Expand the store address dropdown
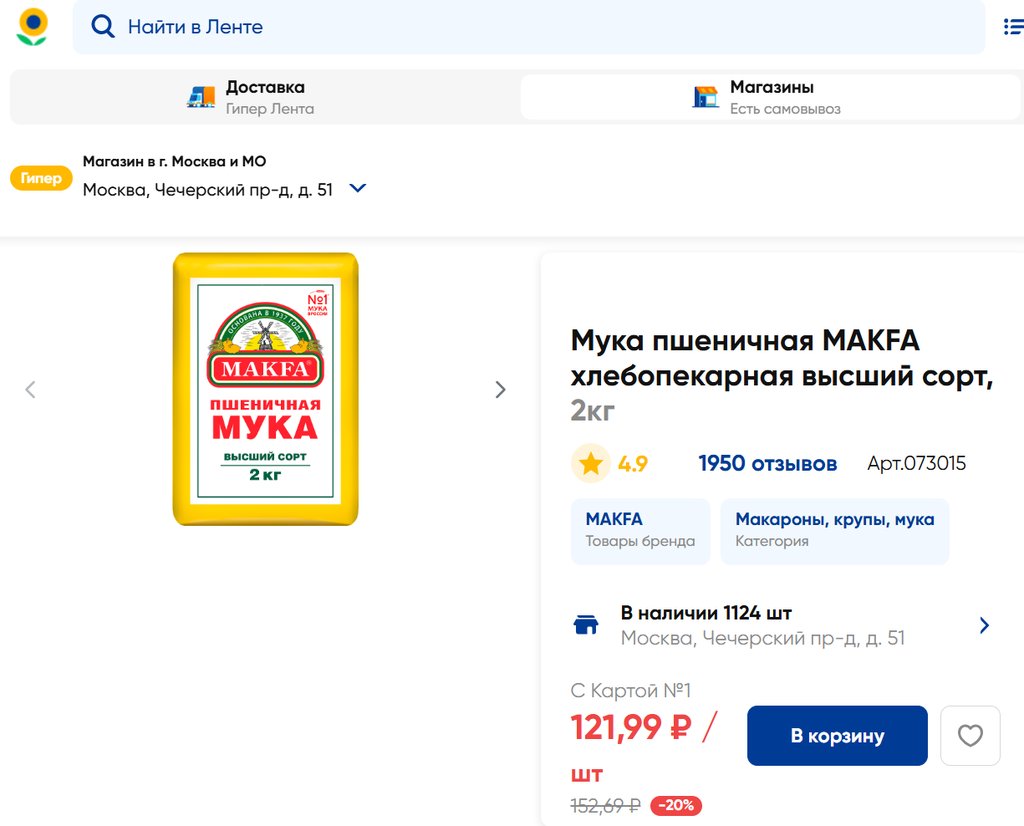 tap(358, 188)
